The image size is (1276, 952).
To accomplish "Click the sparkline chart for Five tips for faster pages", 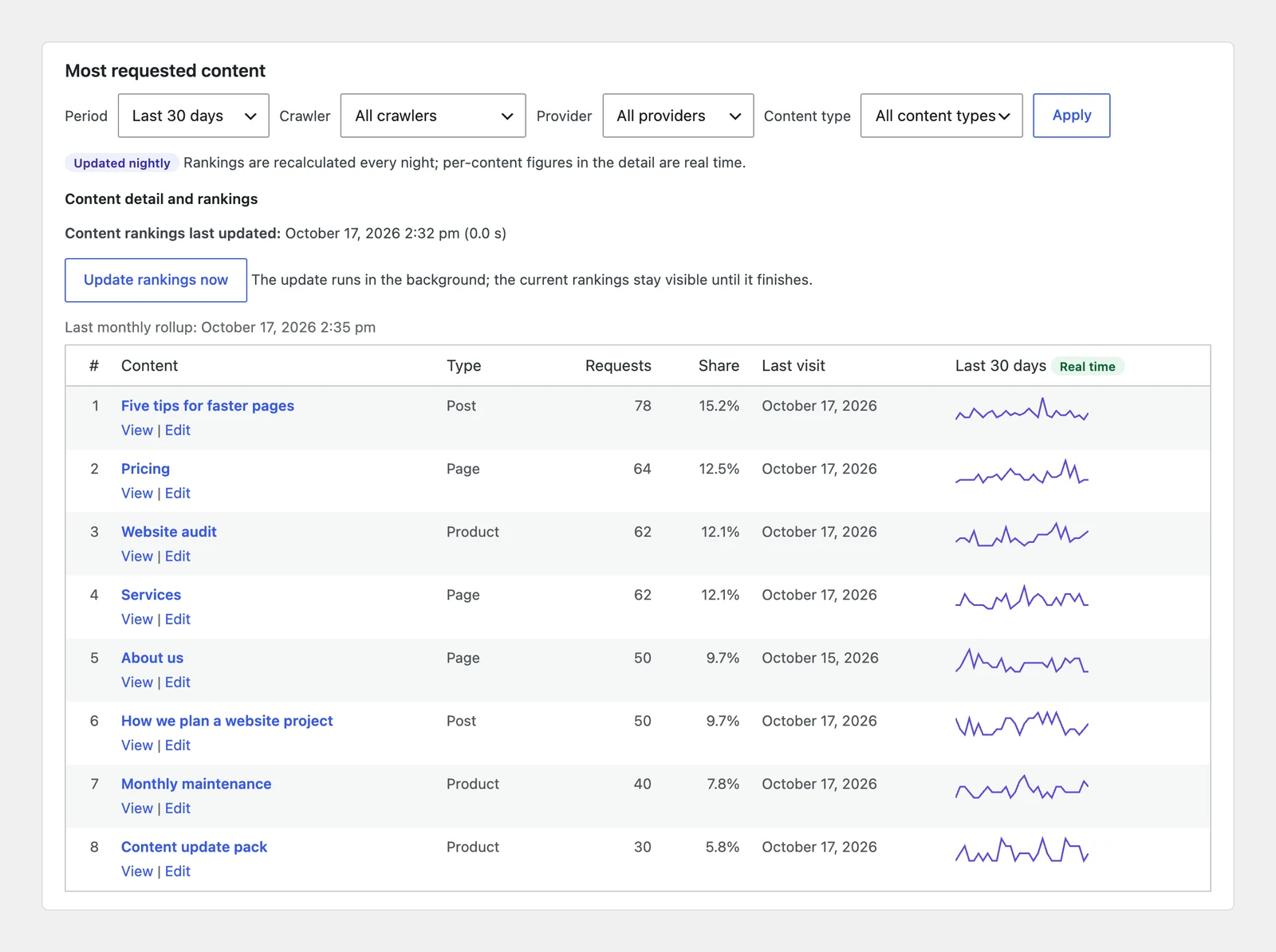I will point(1022,410).
